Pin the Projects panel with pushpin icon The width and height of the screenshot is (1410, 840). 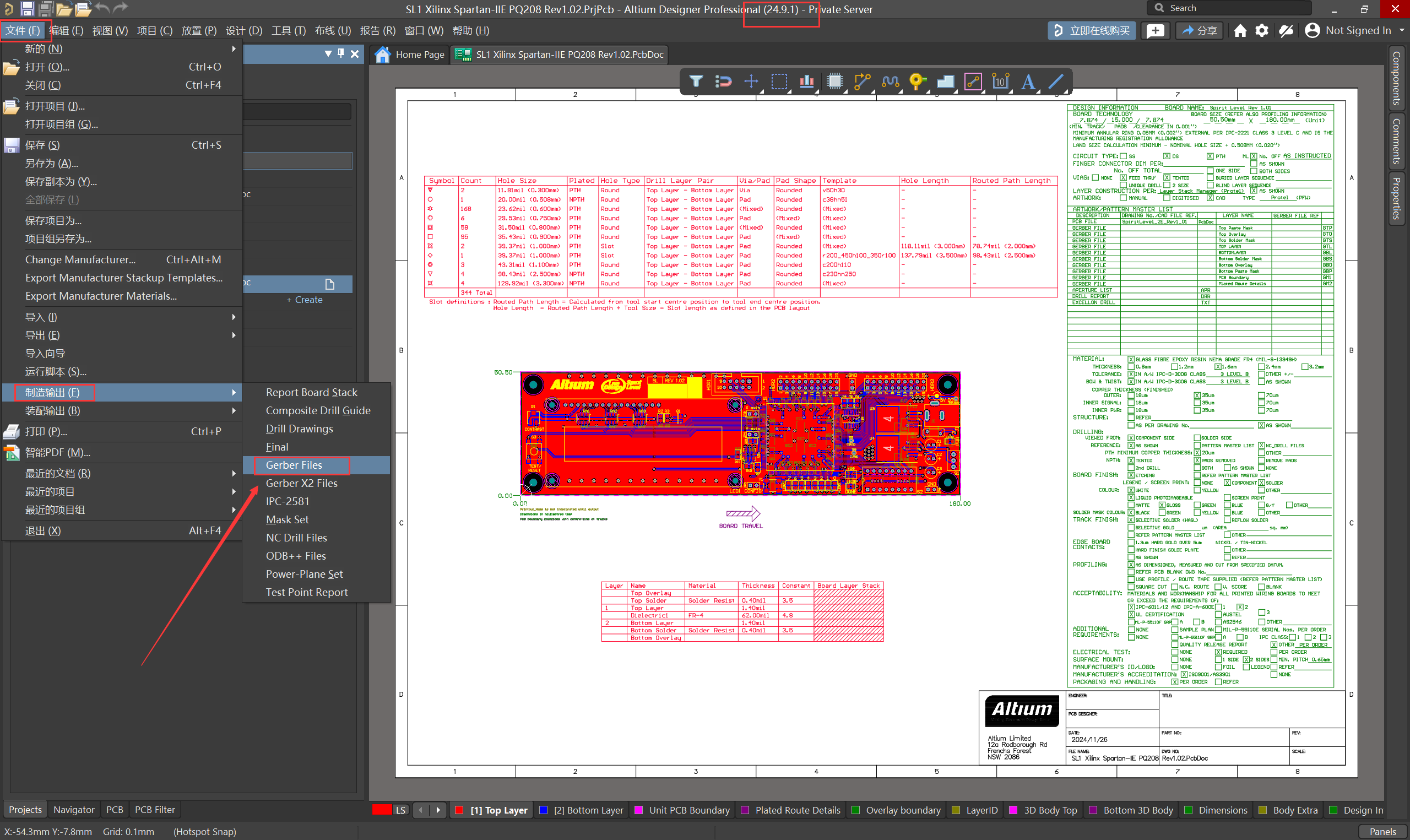click(x=340, y=53)
